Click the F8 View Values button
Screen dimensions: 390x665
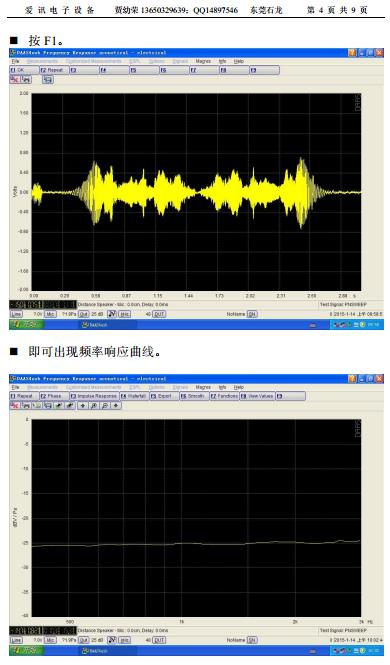[257, 396]
